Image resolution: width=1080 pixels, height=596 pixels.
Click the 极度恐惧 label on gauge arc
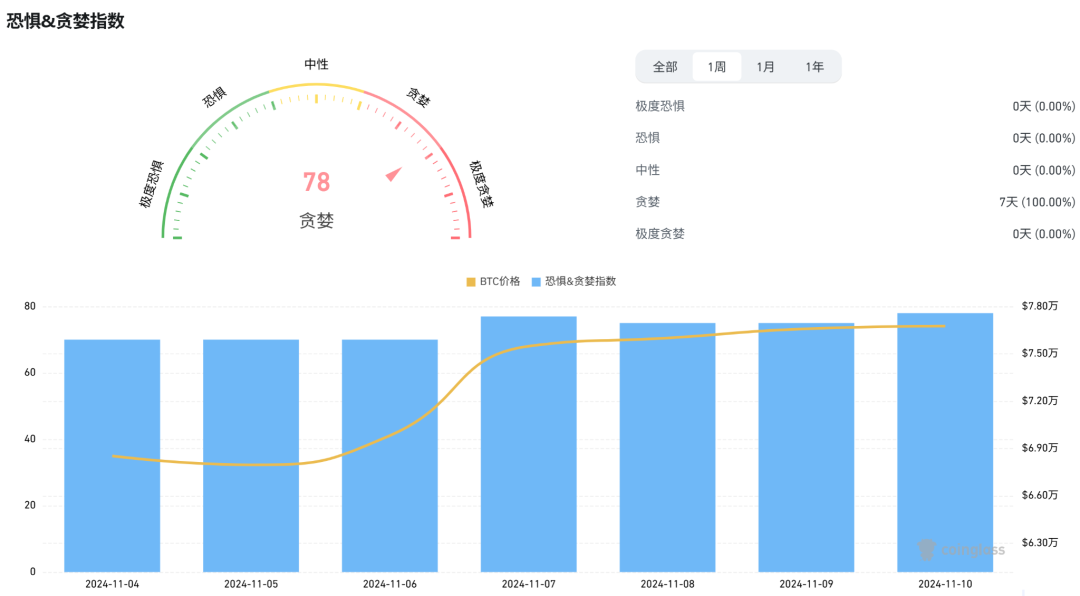[x=152, y=184]
